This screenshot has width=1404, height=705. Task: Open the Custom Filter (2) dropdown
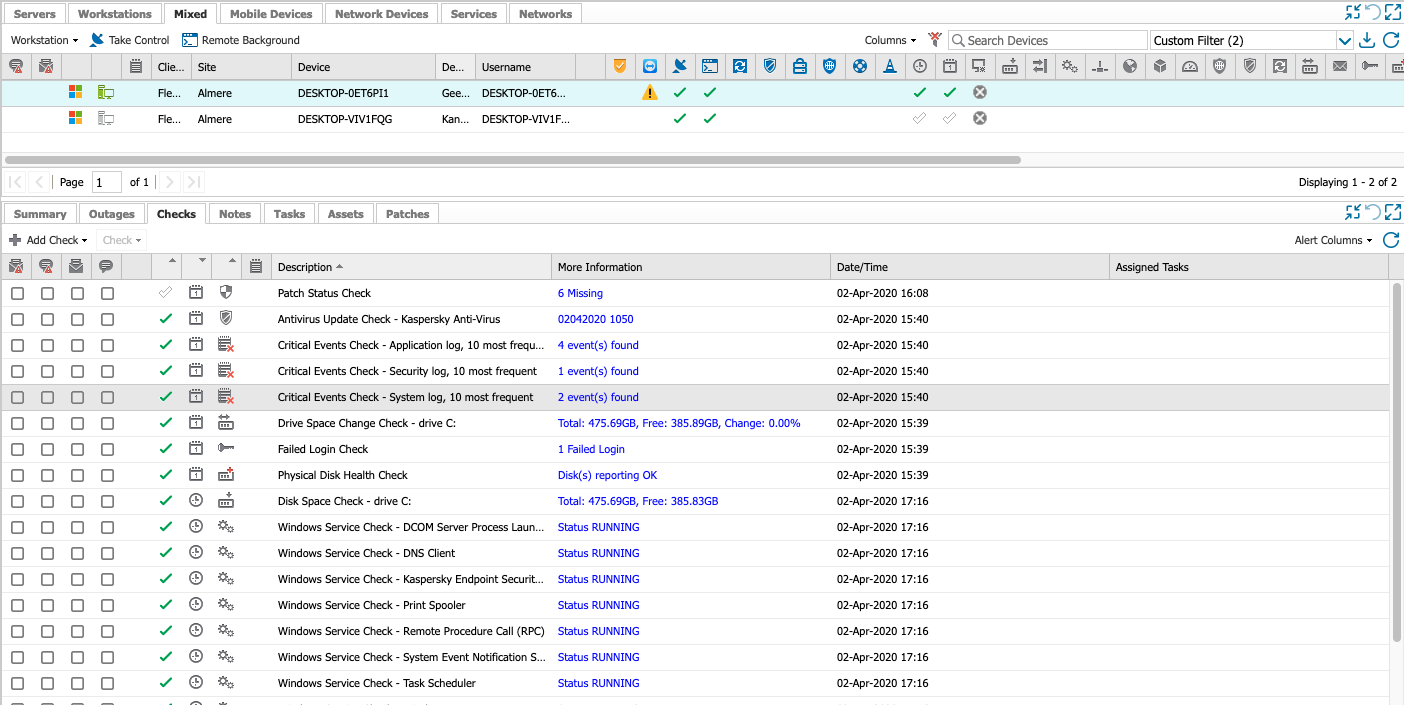pos(1344,41)
